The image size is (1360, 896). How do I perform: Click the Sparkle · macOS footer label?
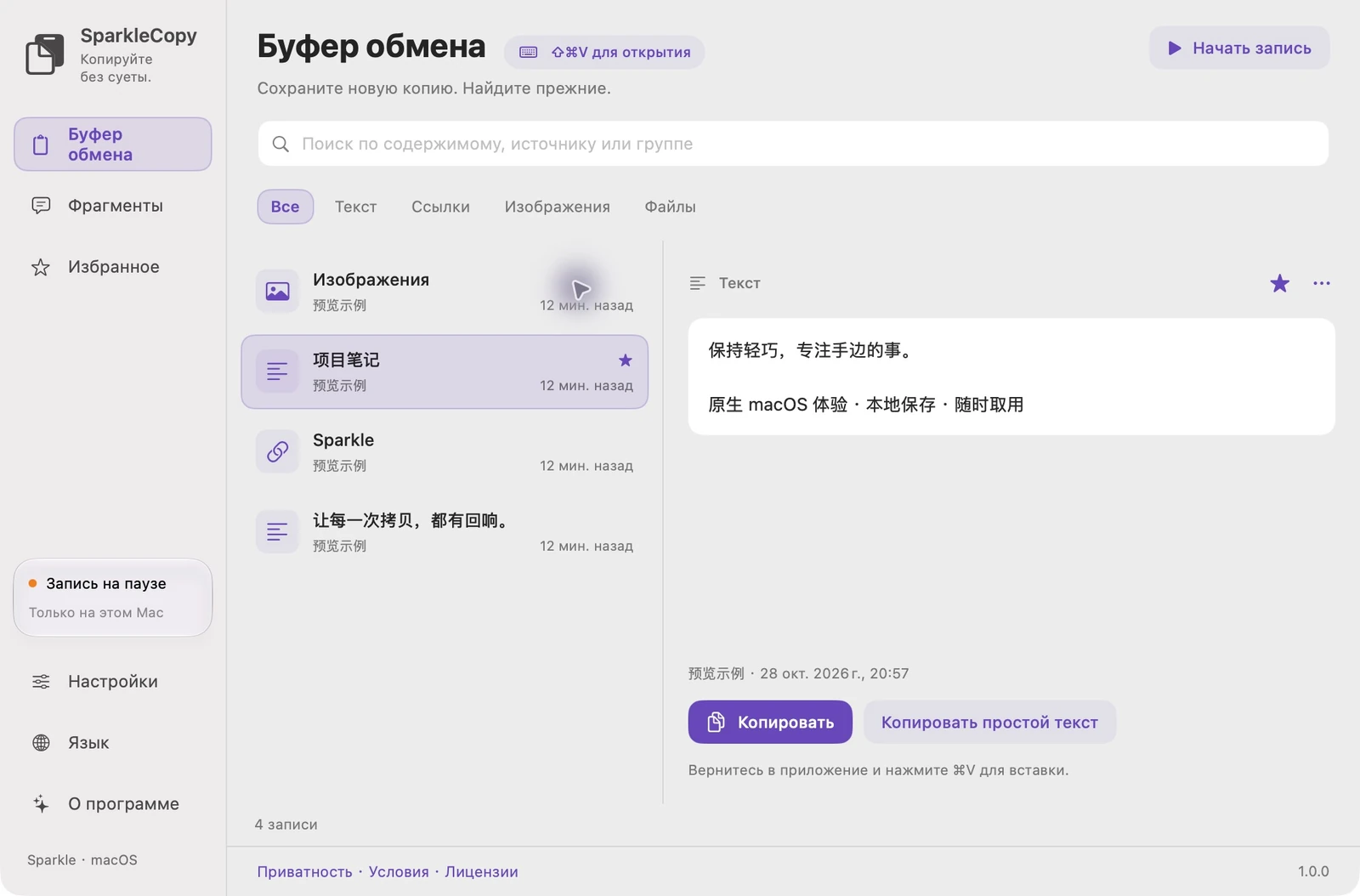pyautogui.click(x=82, y=859)
